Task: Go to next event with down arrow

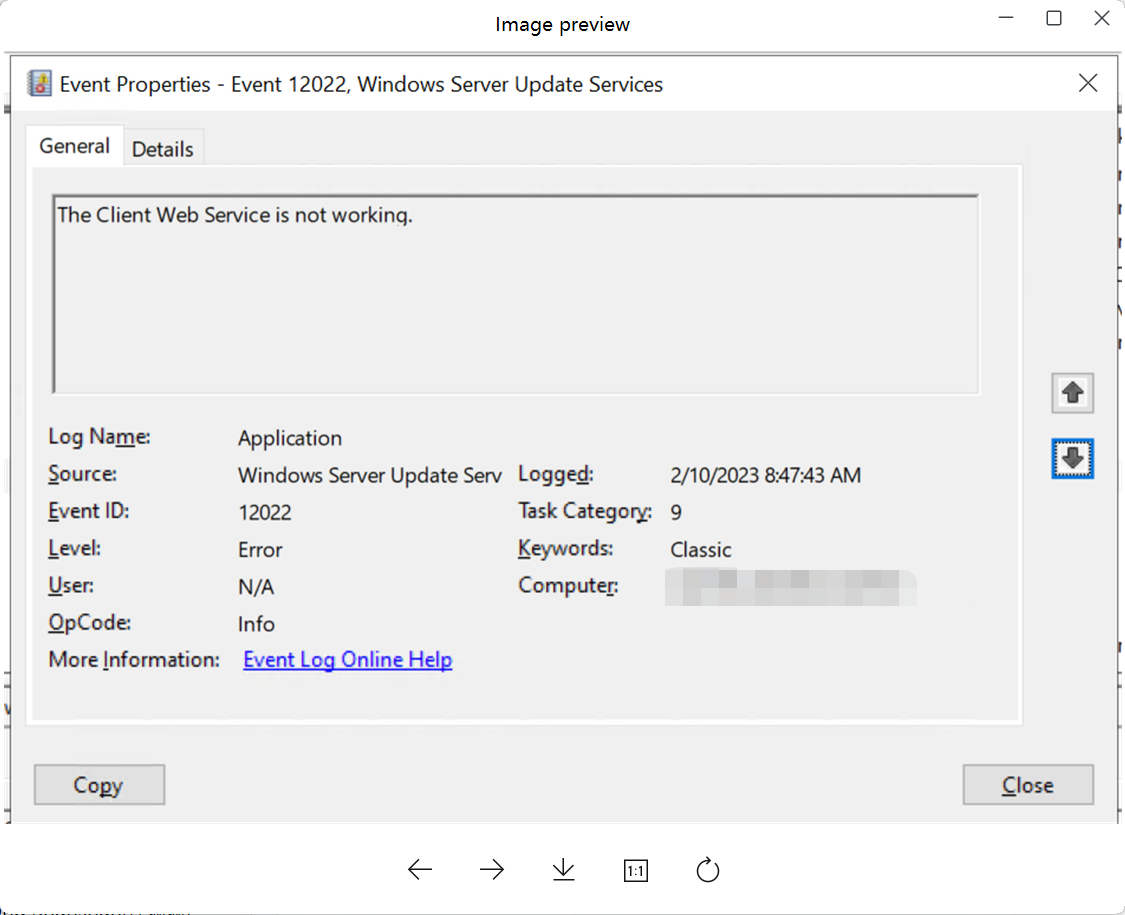Action: [1073, 458]
